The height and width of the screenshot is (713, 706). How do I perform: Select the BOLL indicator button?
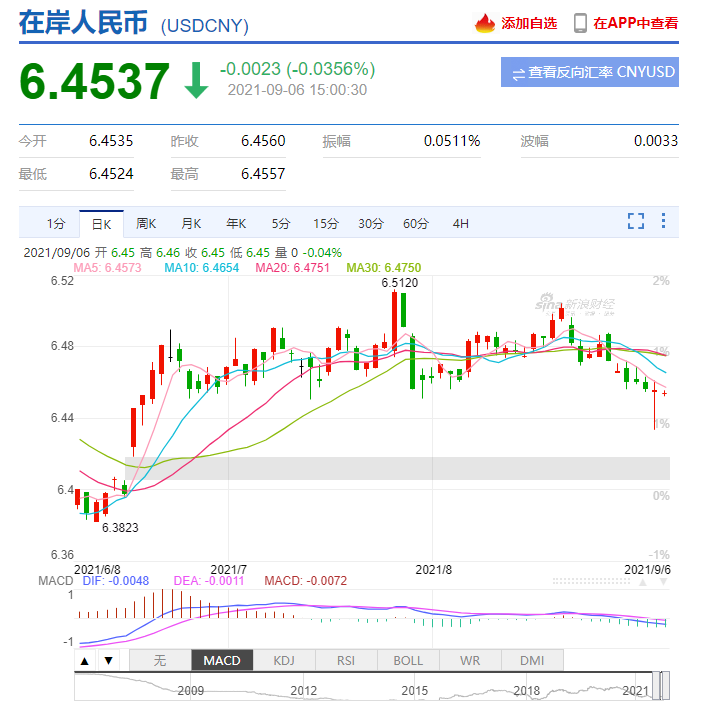click(x=408, y=660)
